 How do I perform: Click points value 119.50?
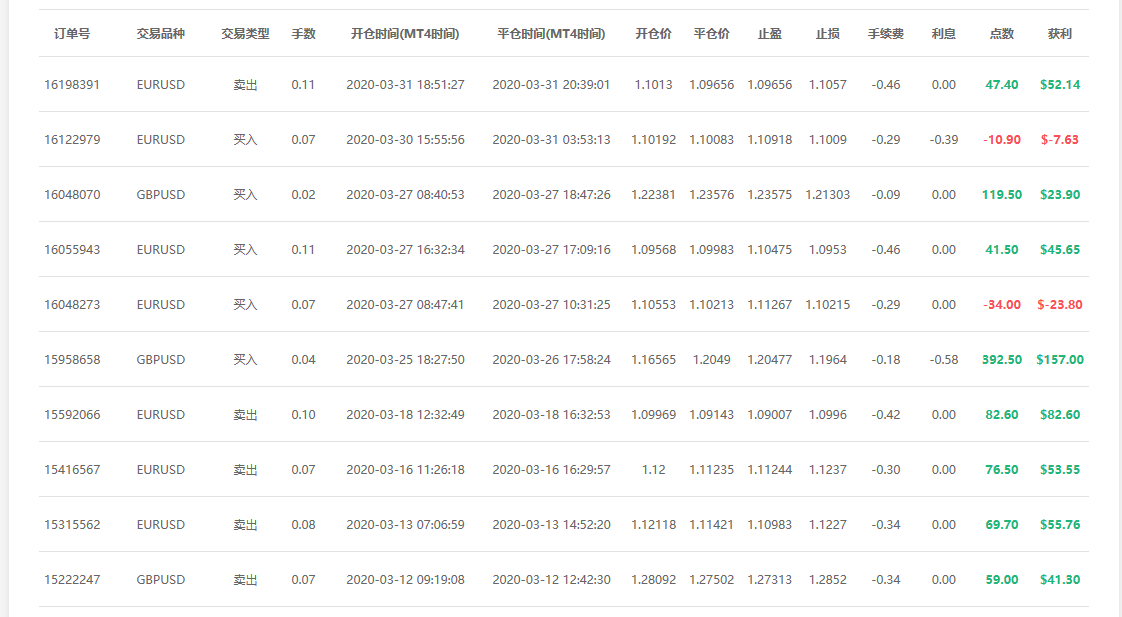tap(1001, 195)
